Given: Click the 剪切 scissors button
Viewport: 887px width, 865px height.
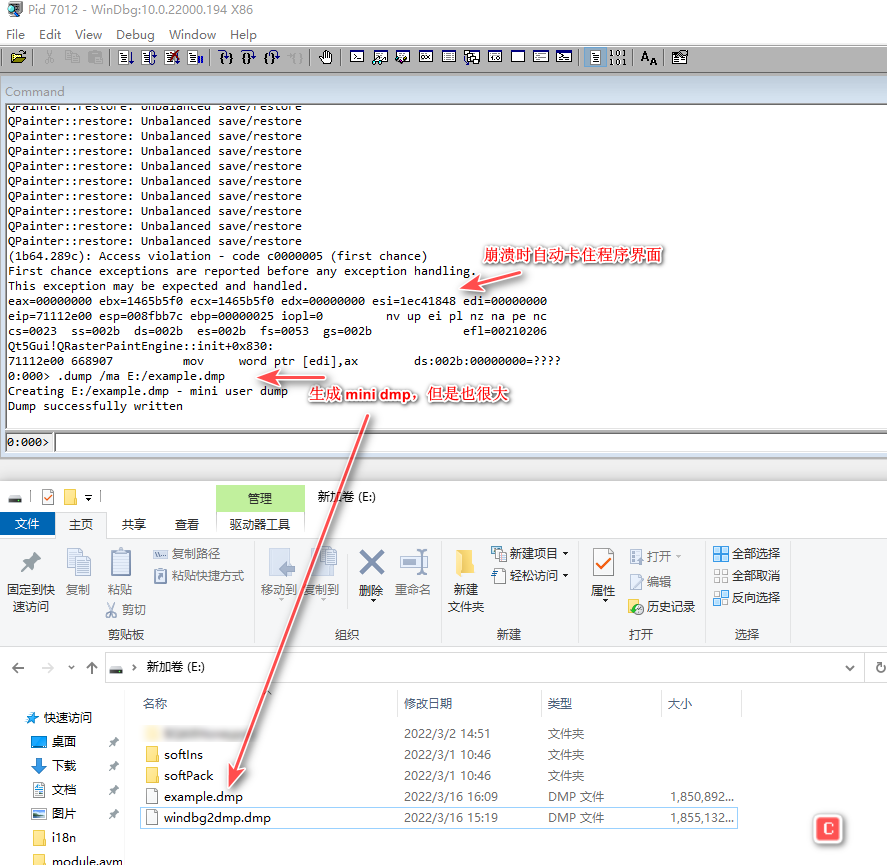Looking at the screenshot, I should tap(126, 610).
